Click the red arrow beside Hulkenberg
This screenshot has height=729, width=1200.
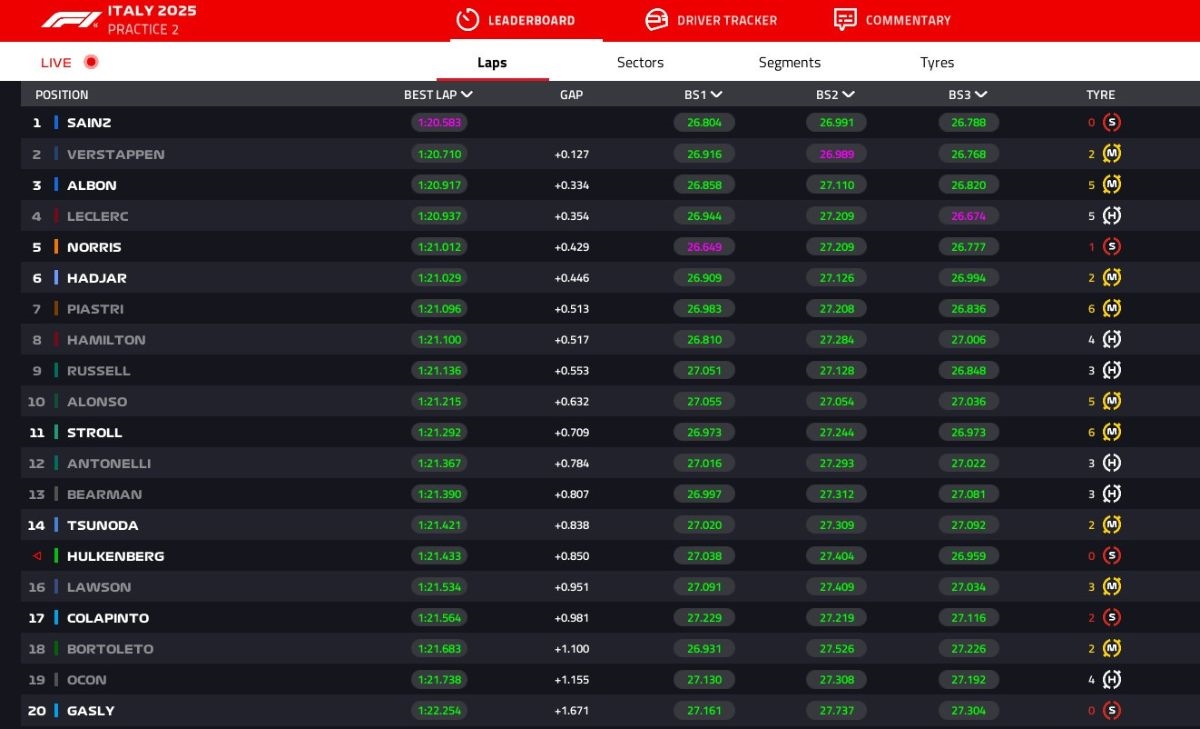37,556
